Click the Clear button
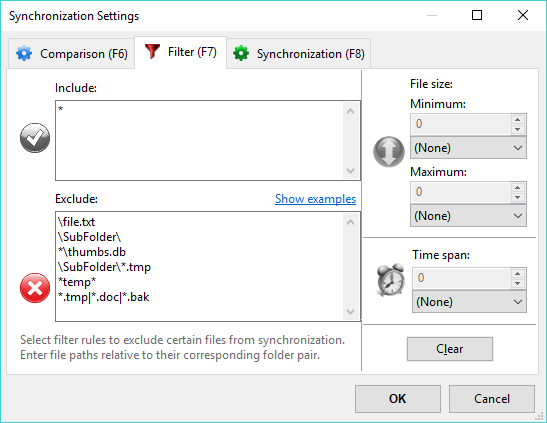Screen dimensions: 547x423 click(450, 349)
